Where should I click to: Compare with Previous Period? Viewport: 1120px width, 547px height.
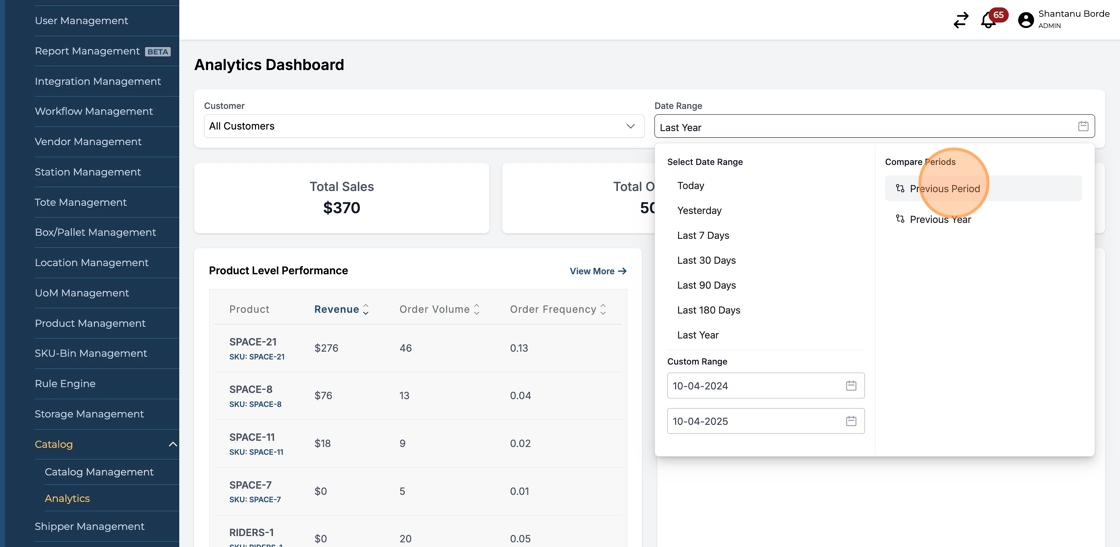(944, 189)
